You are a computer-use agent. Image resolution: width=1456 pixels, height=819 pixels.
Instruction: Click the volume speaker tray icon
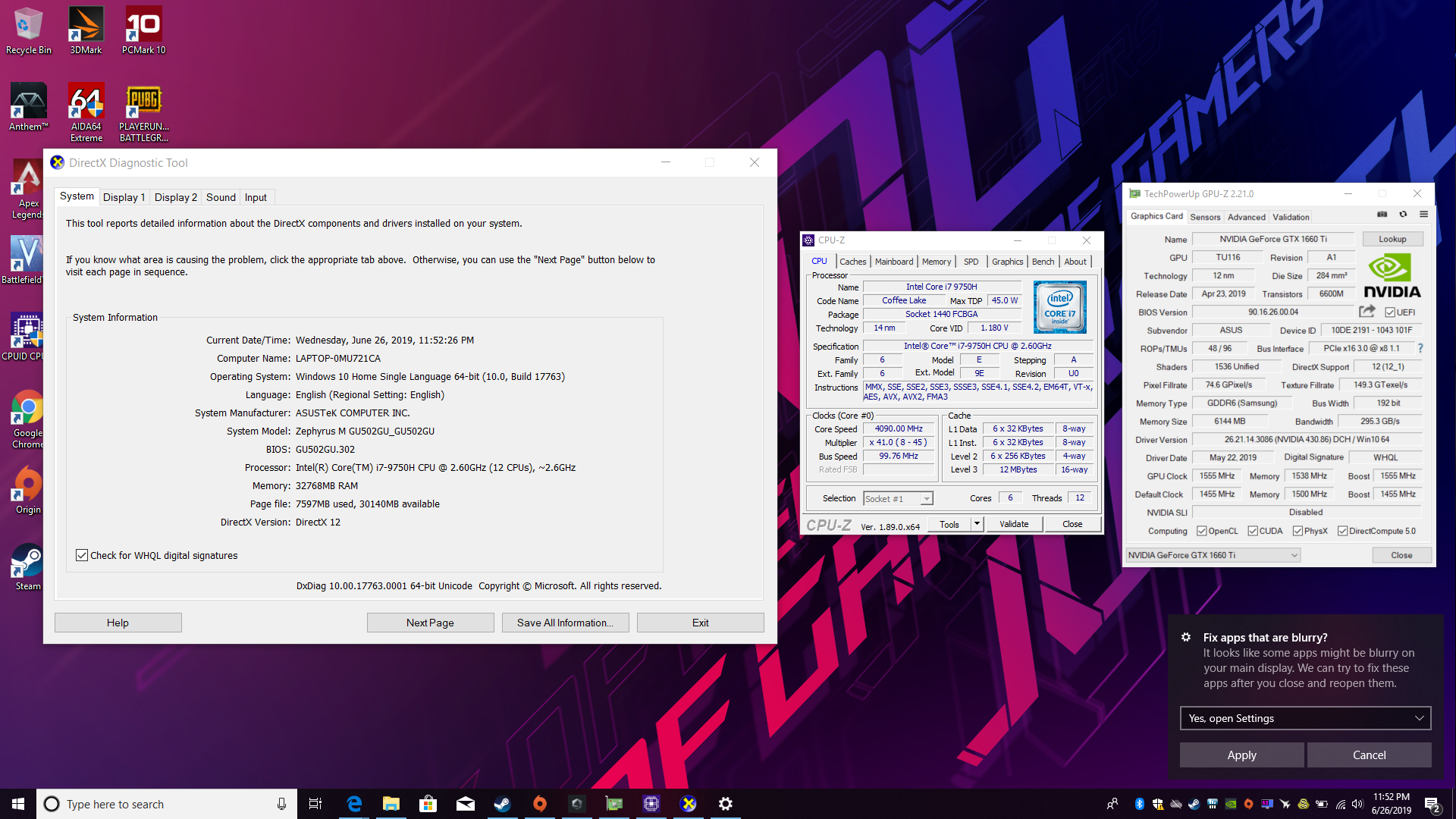coord(1357,804)
